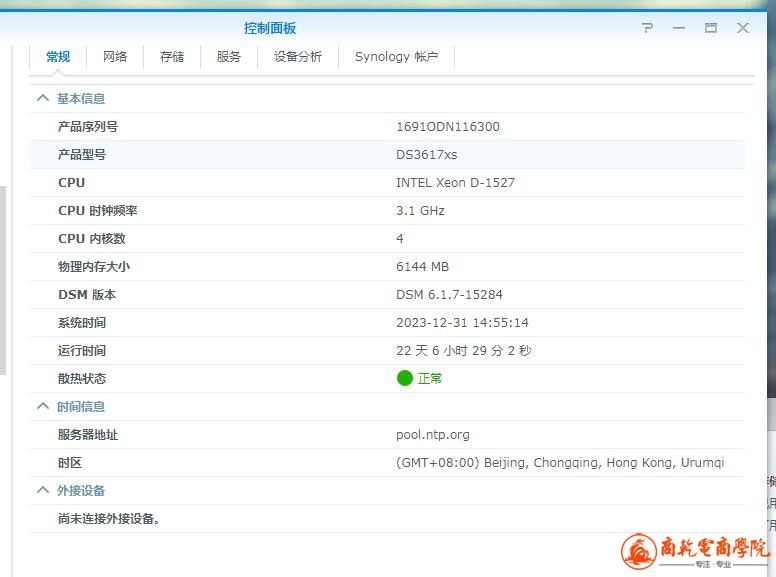
Task: Click system time 2023-12-31 14:55:14
Action: [462, 323]
